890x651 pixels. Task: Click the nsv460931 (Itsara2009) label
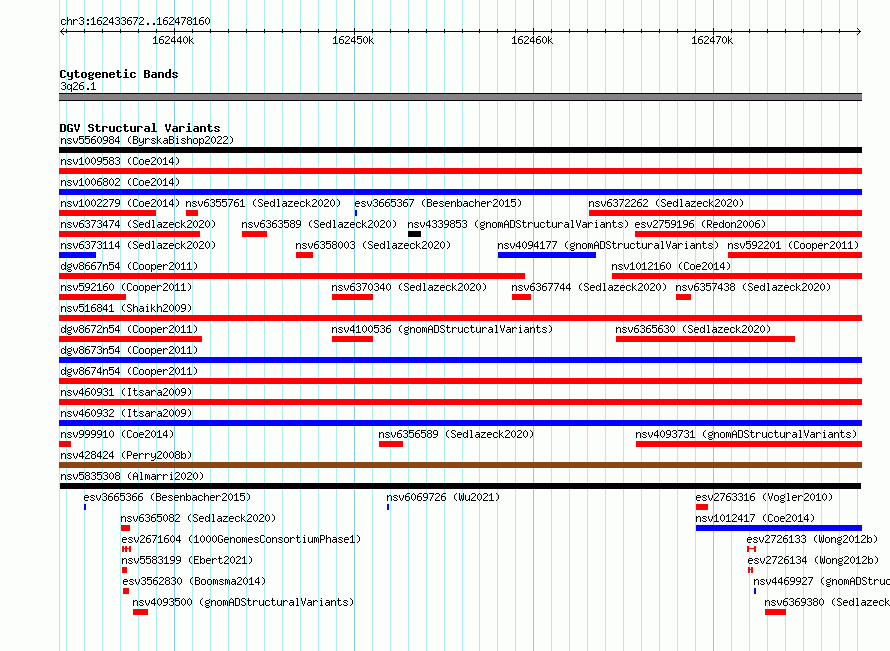[126, 392]
